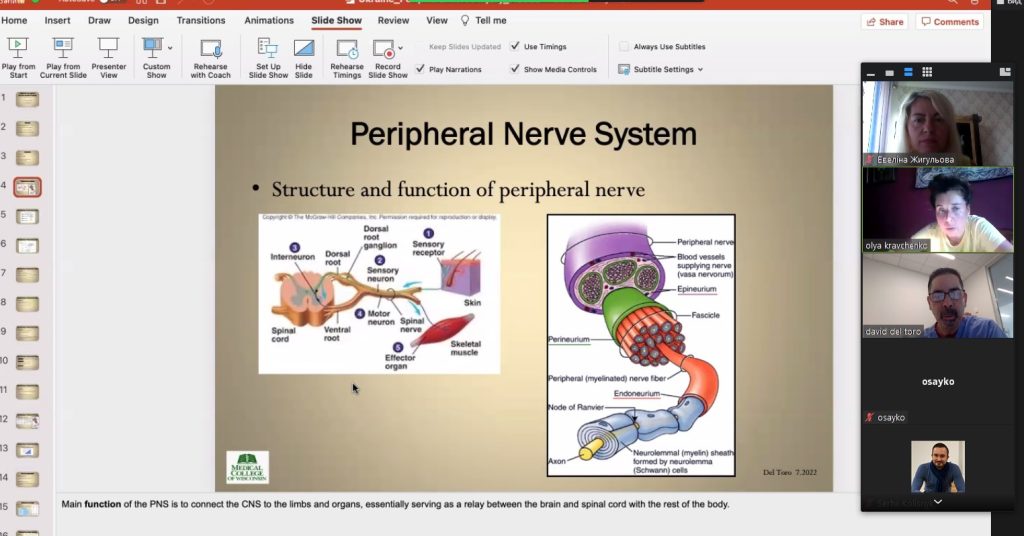
Task: Click the Share button
Action: point(884,21)
